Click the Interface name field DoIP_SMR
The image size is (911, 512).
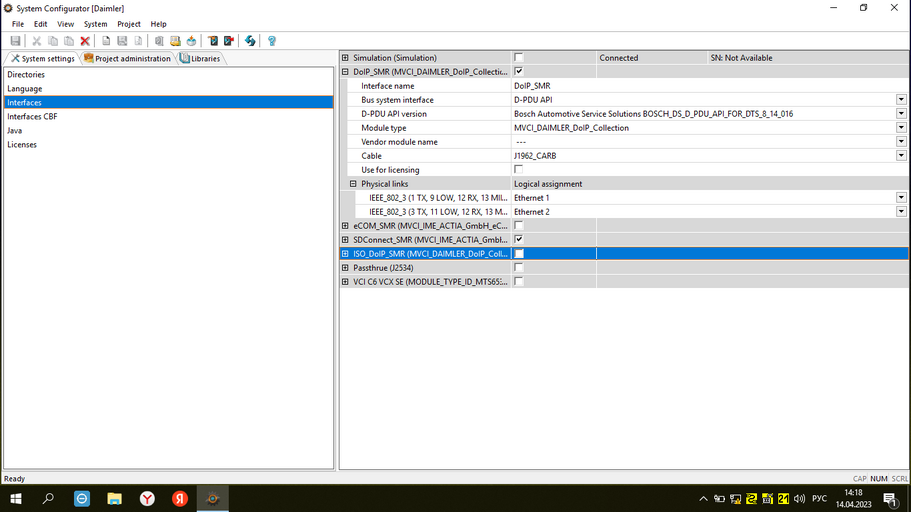(710, 85)
